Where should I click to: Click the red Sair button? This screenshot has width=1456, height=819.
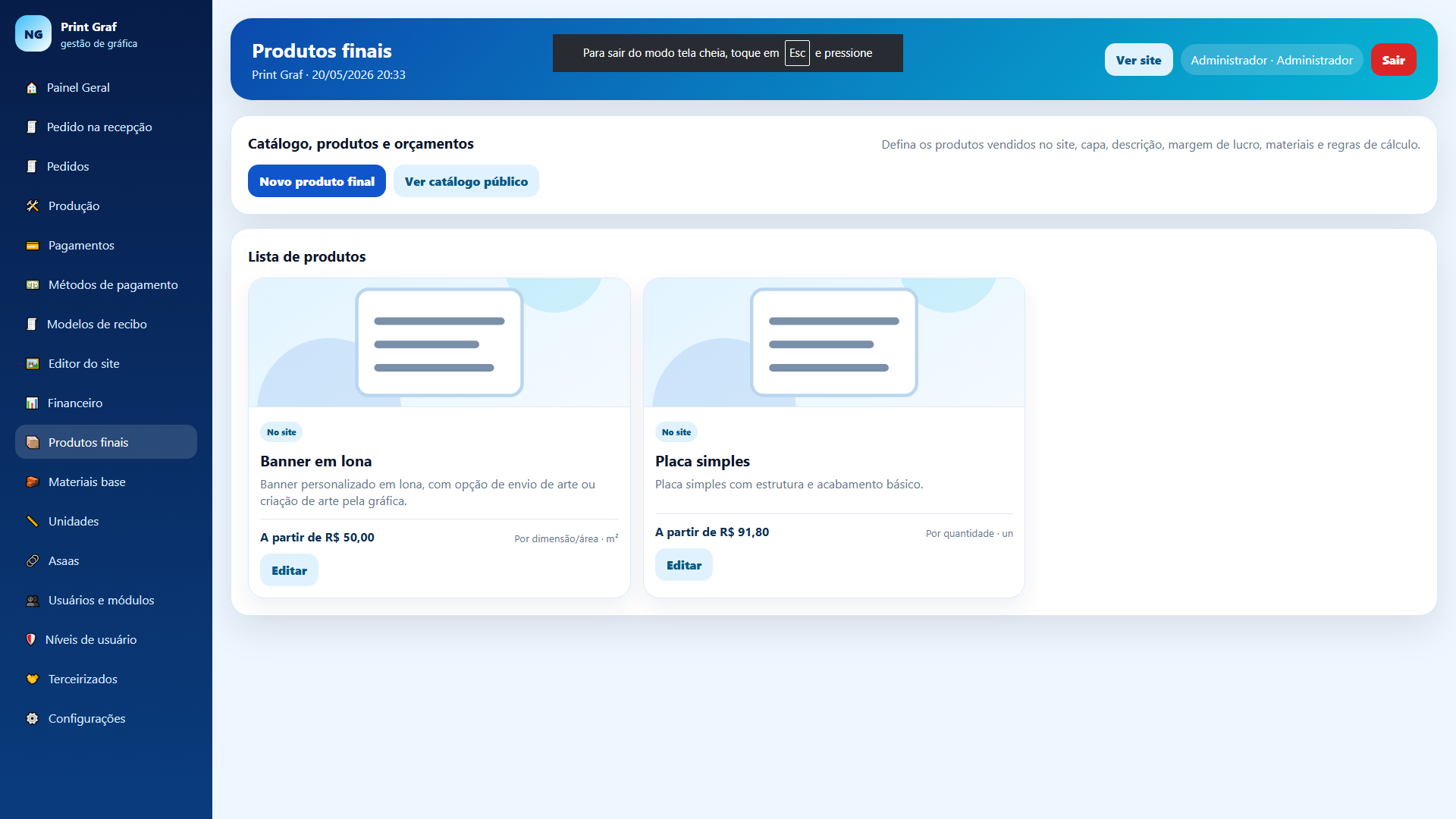1393,60
